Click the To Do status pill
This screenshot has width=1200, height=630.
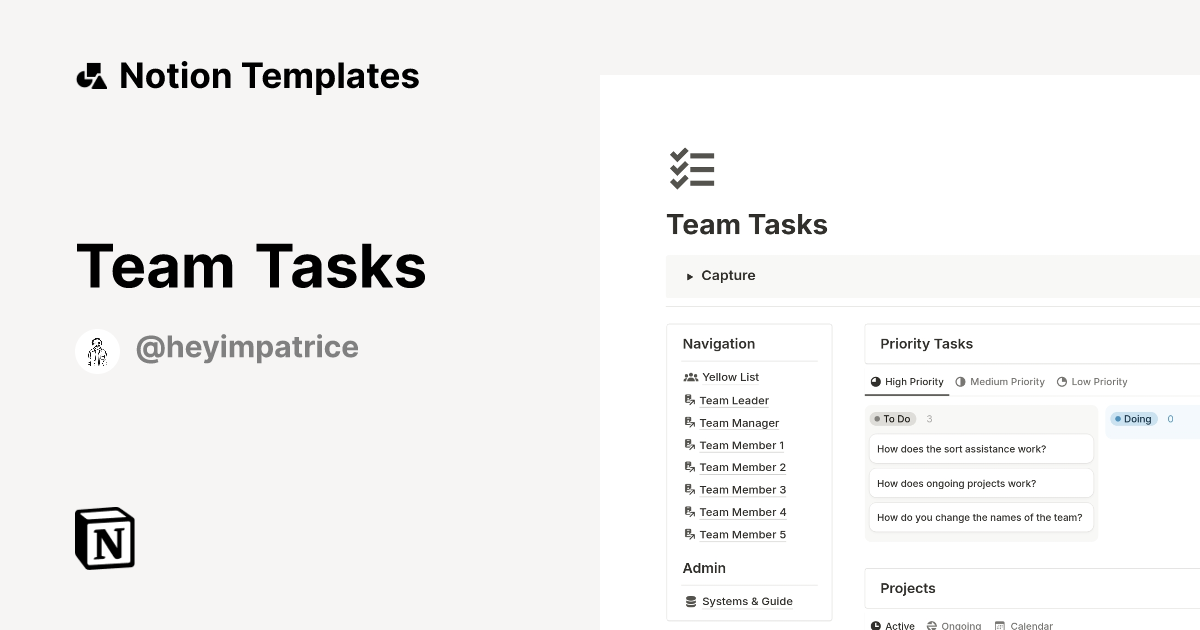(x=892, y=418)
